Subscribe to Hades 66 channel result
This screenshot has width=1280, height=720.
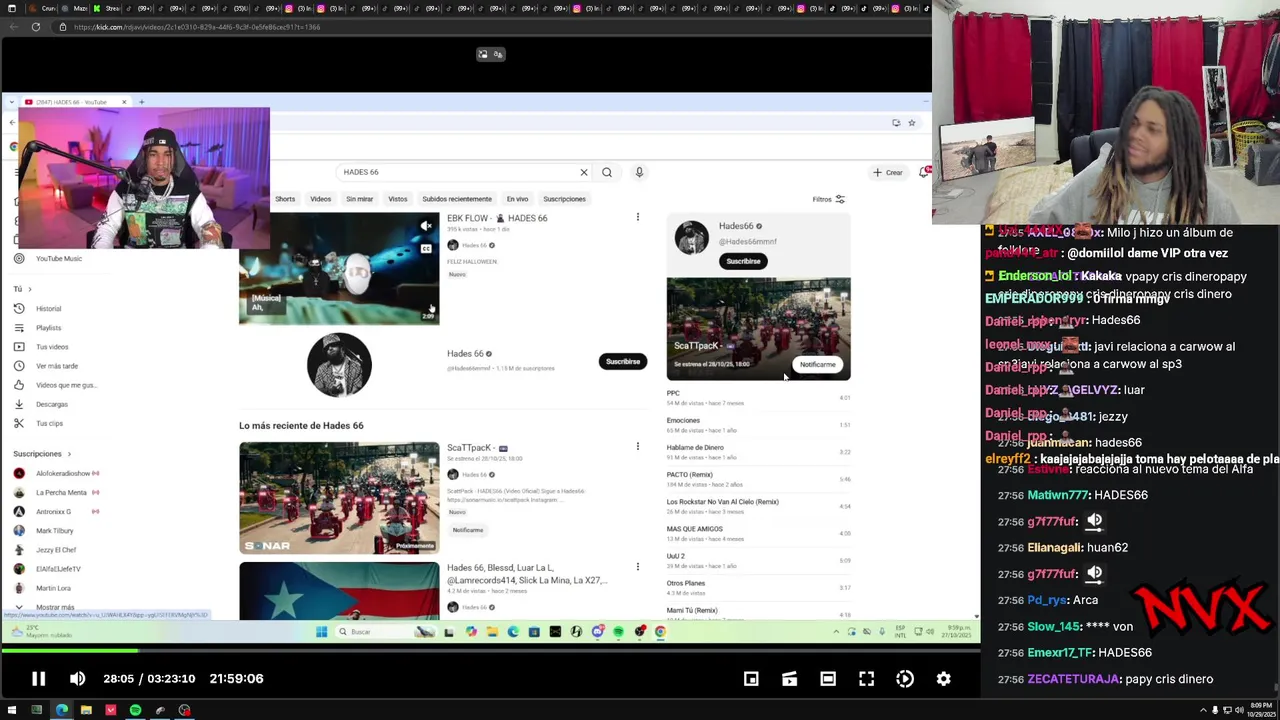[x=622, y=361]
